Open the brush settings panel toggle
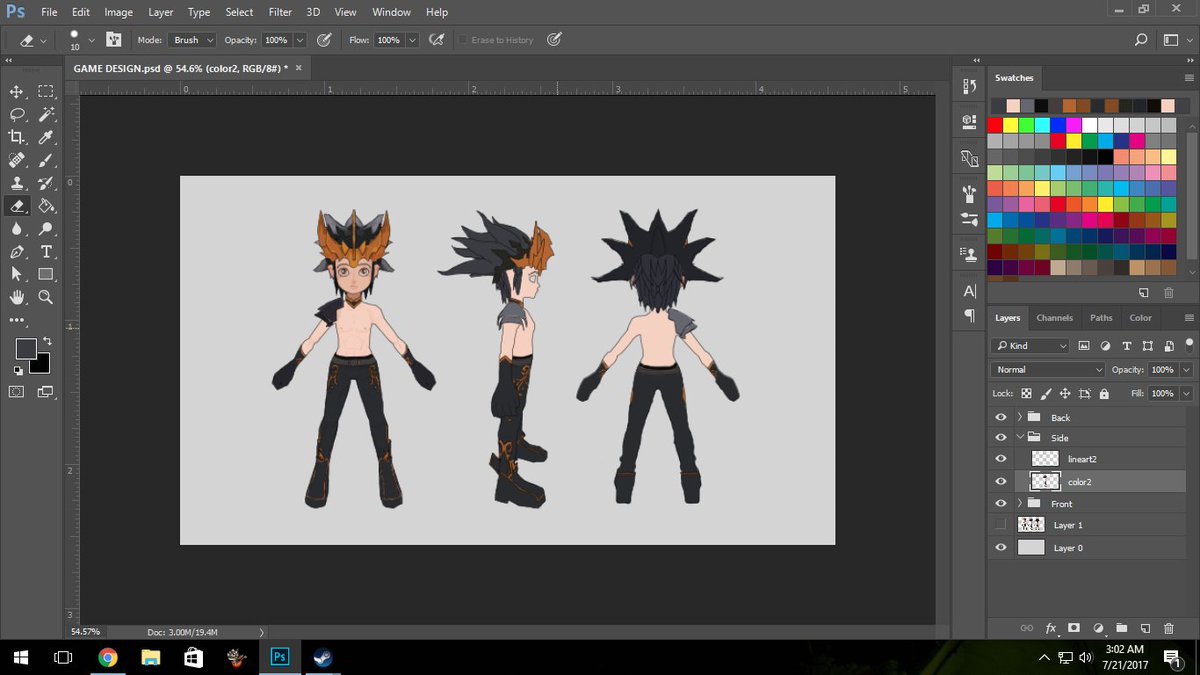Screen dimensions: 1200x675 click(x=115, y=40)
